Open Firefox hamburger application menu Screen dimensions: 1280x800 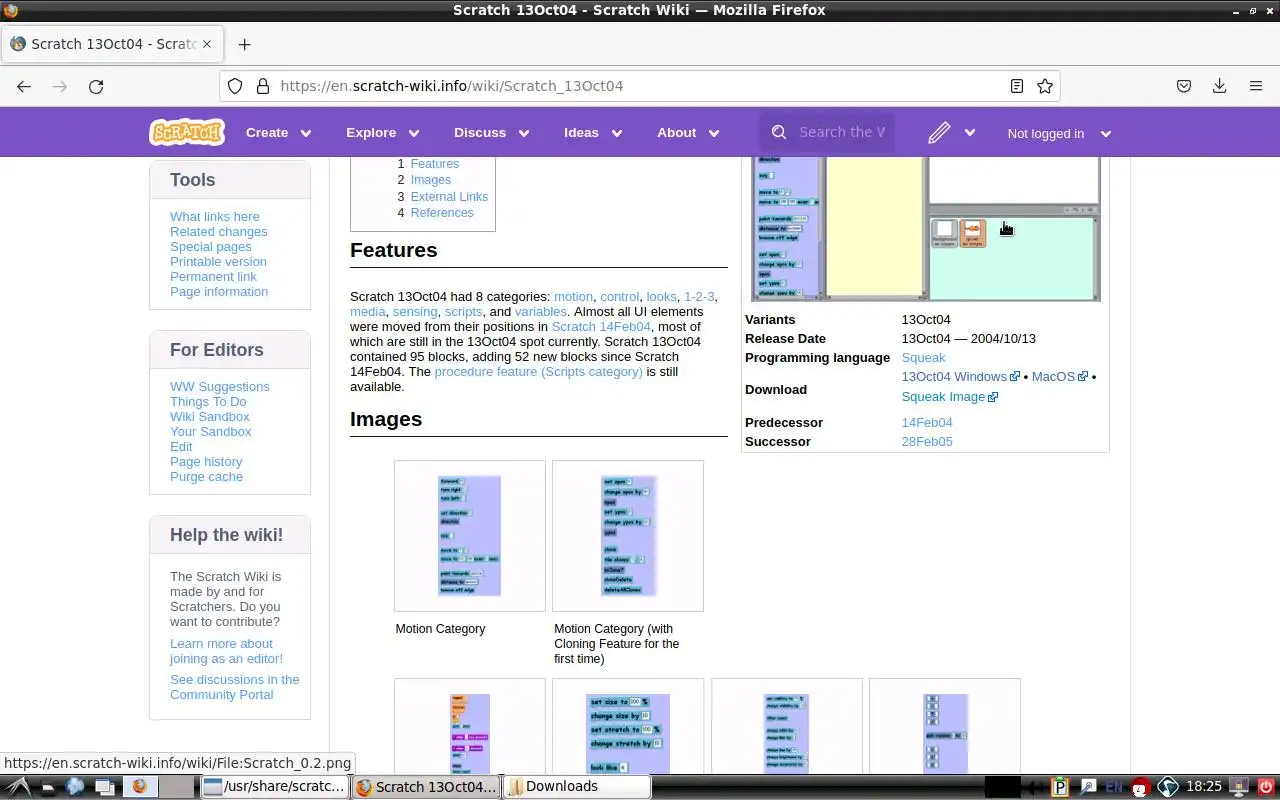1256,86
